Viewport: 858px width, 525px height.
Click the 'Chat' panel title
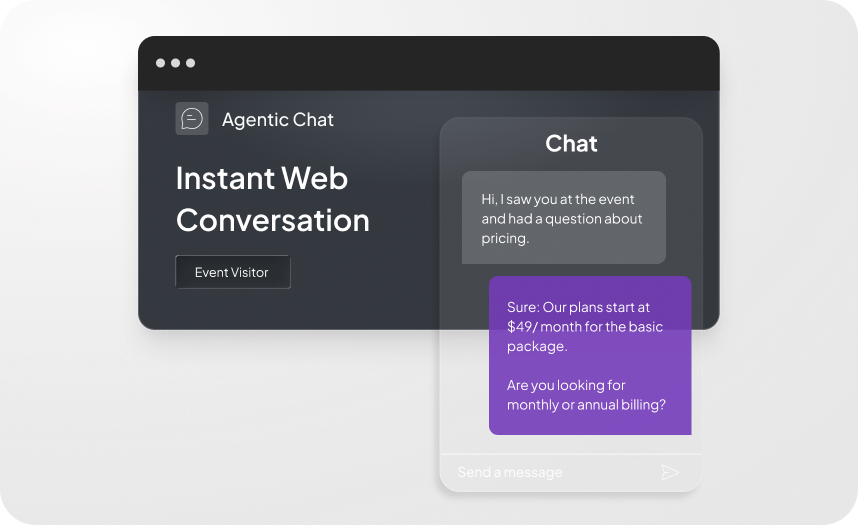571,144
